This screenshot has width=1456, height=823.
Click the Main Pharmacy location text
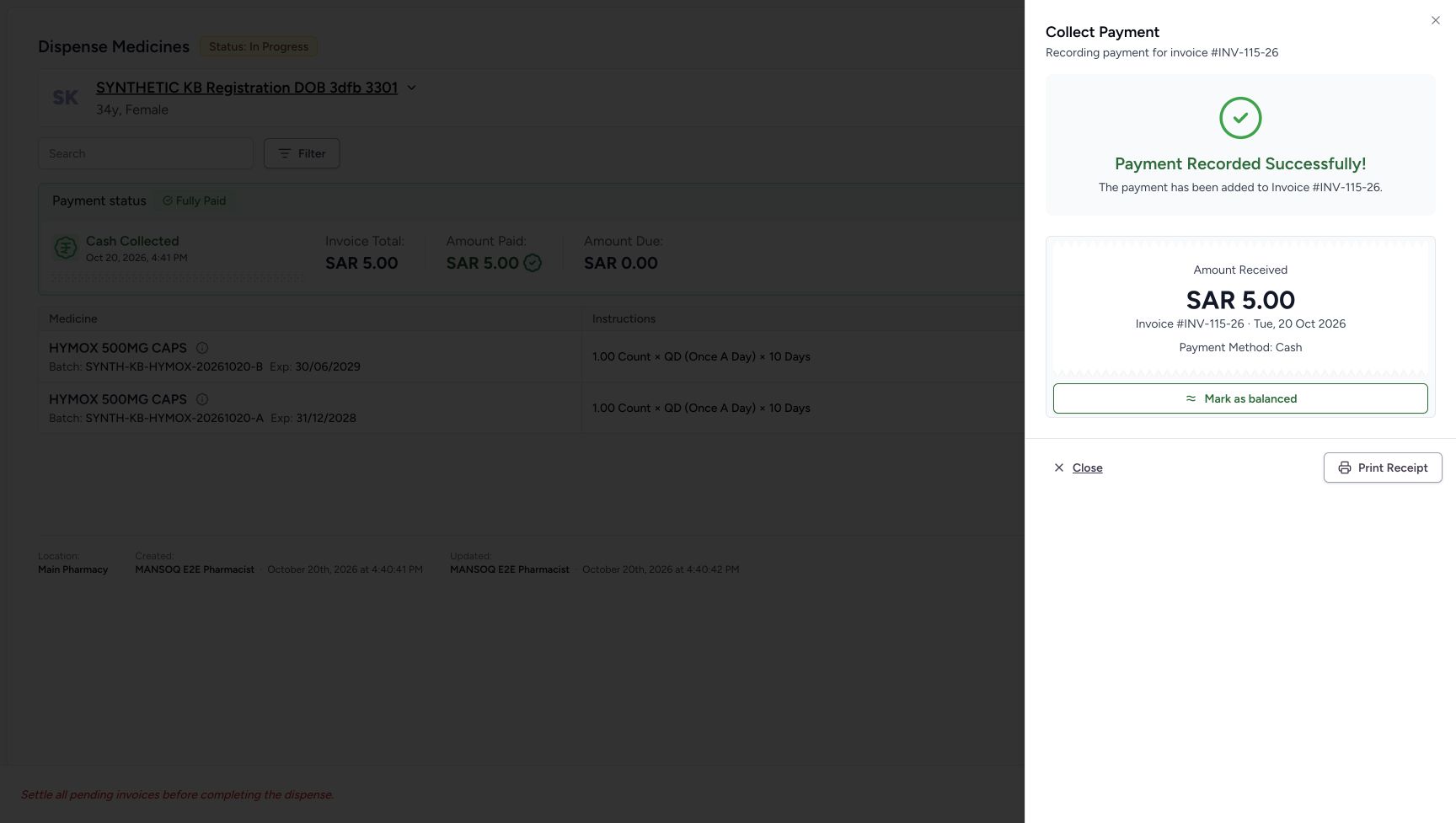[73, 569]
